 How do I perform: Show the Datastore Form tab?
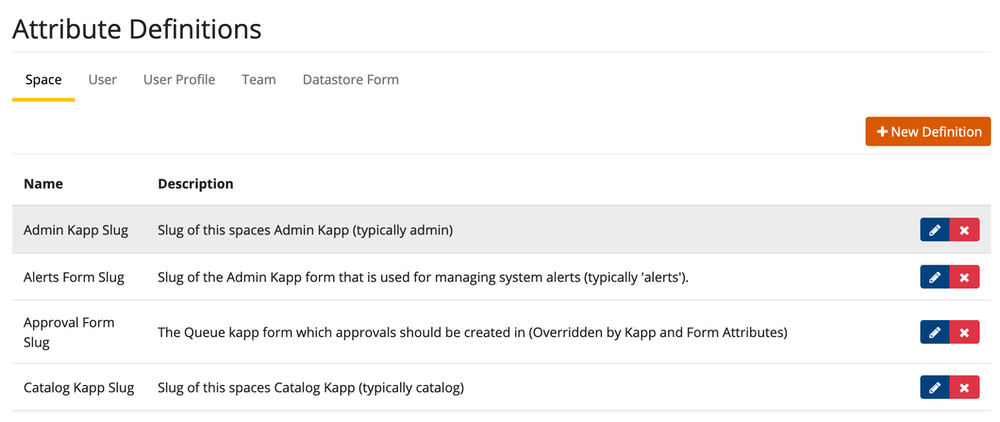point(350,80)
